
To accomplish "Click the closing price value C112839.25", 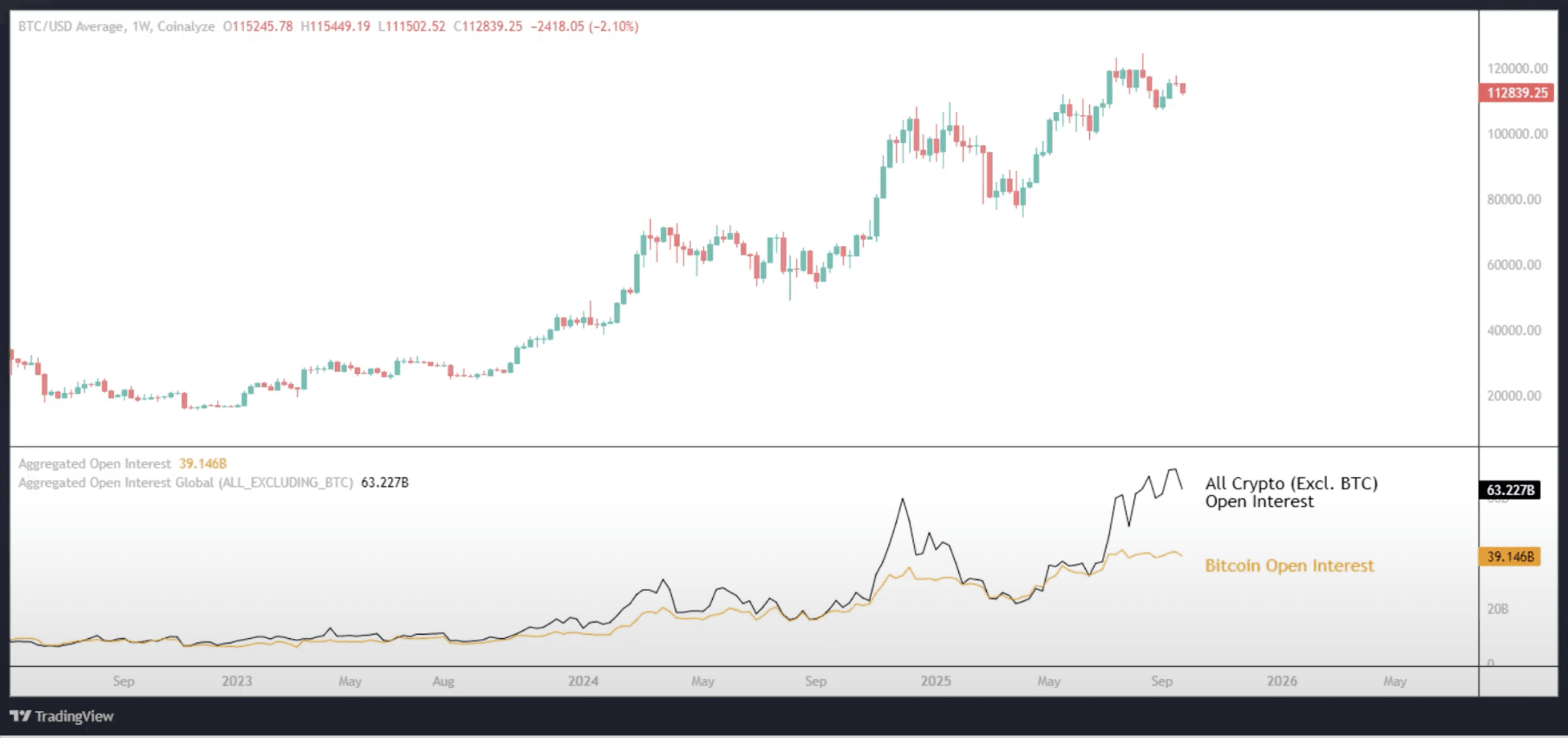I will 488,26.
